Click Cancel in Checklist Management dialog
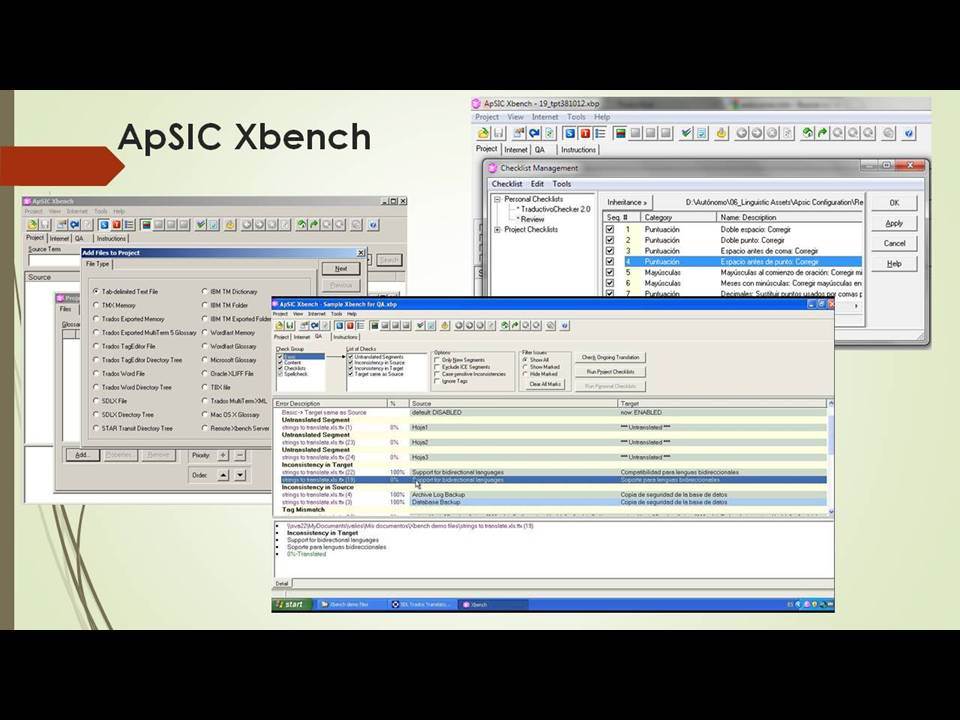 click(894, 243)
